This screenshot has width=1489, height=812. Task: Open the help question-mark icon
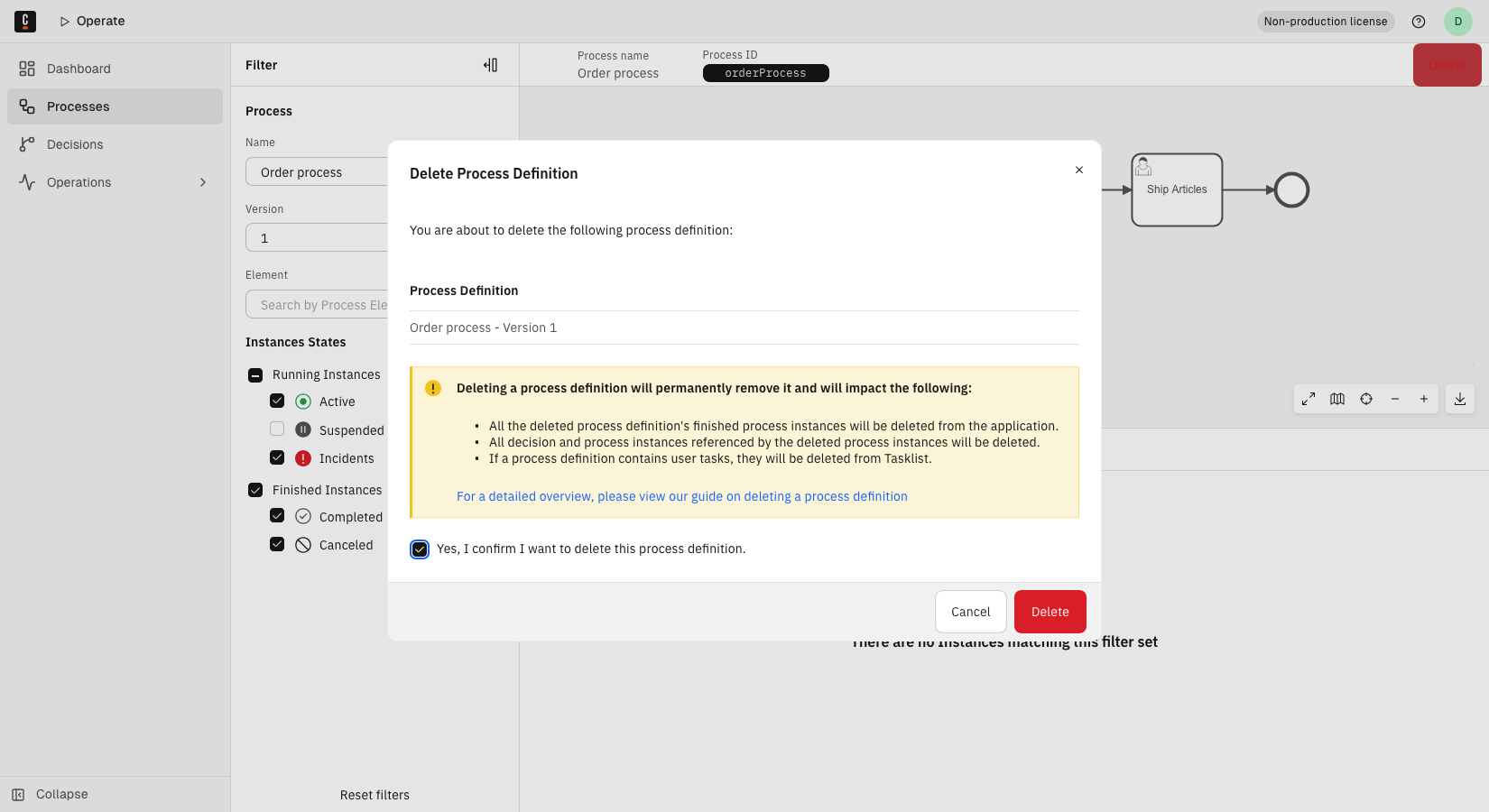[x=1419, y=22]
